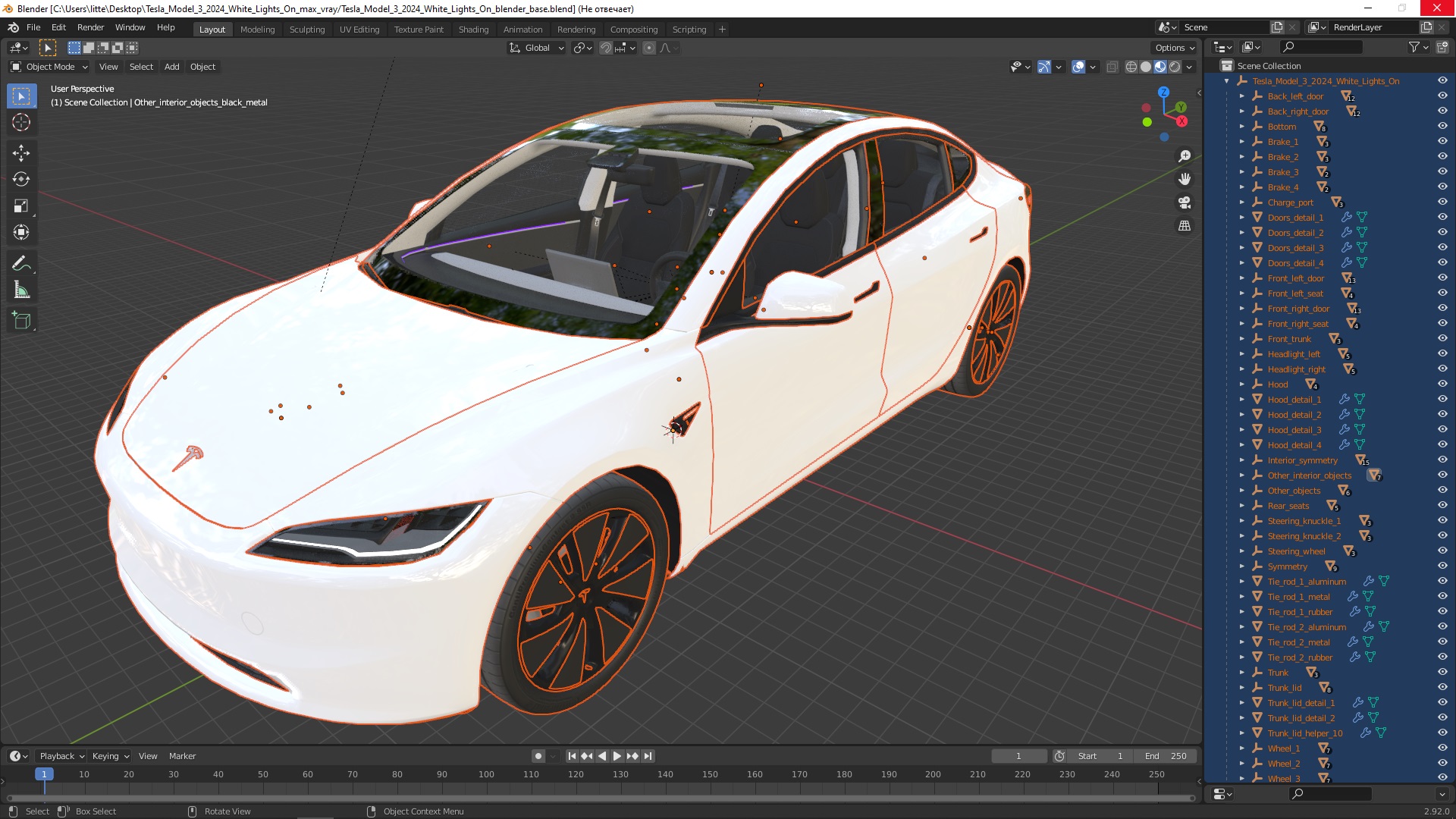Screen dimensions: 1456x819
Task: Select the Move tool
Action: (21, 152)
